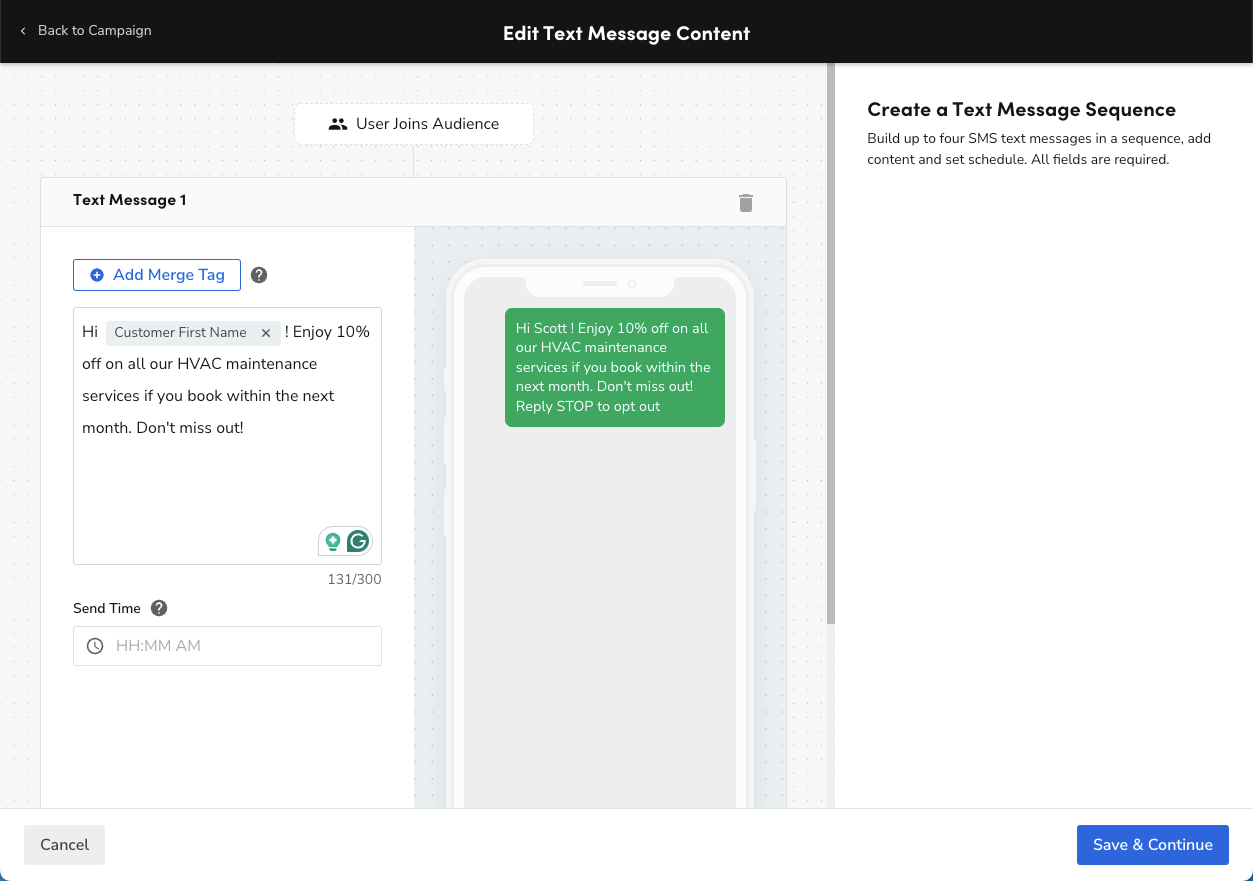This screenshot has height=881, width=1253.
Task: Select the Text Message 1 header
Action: pyautogui.click(x=130, y=200)
